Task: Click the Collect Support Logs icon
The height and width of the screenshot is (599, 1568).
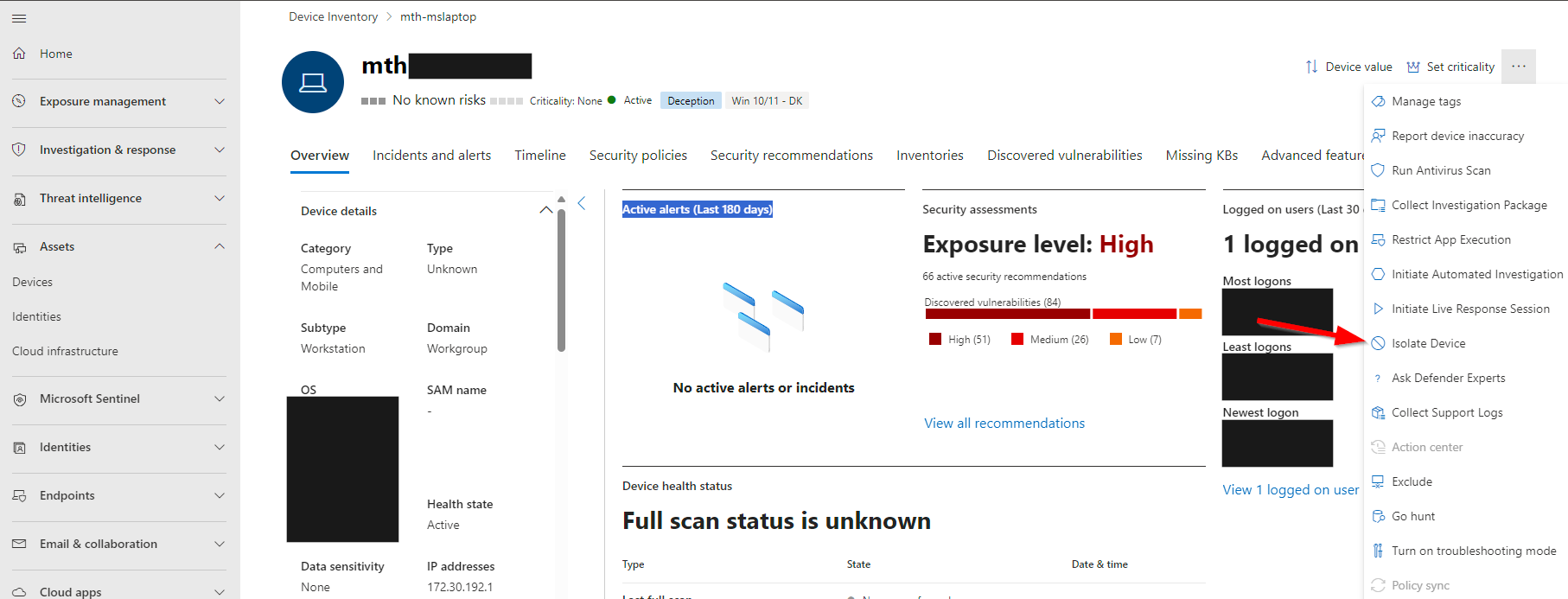Action: coord(1379,412)
